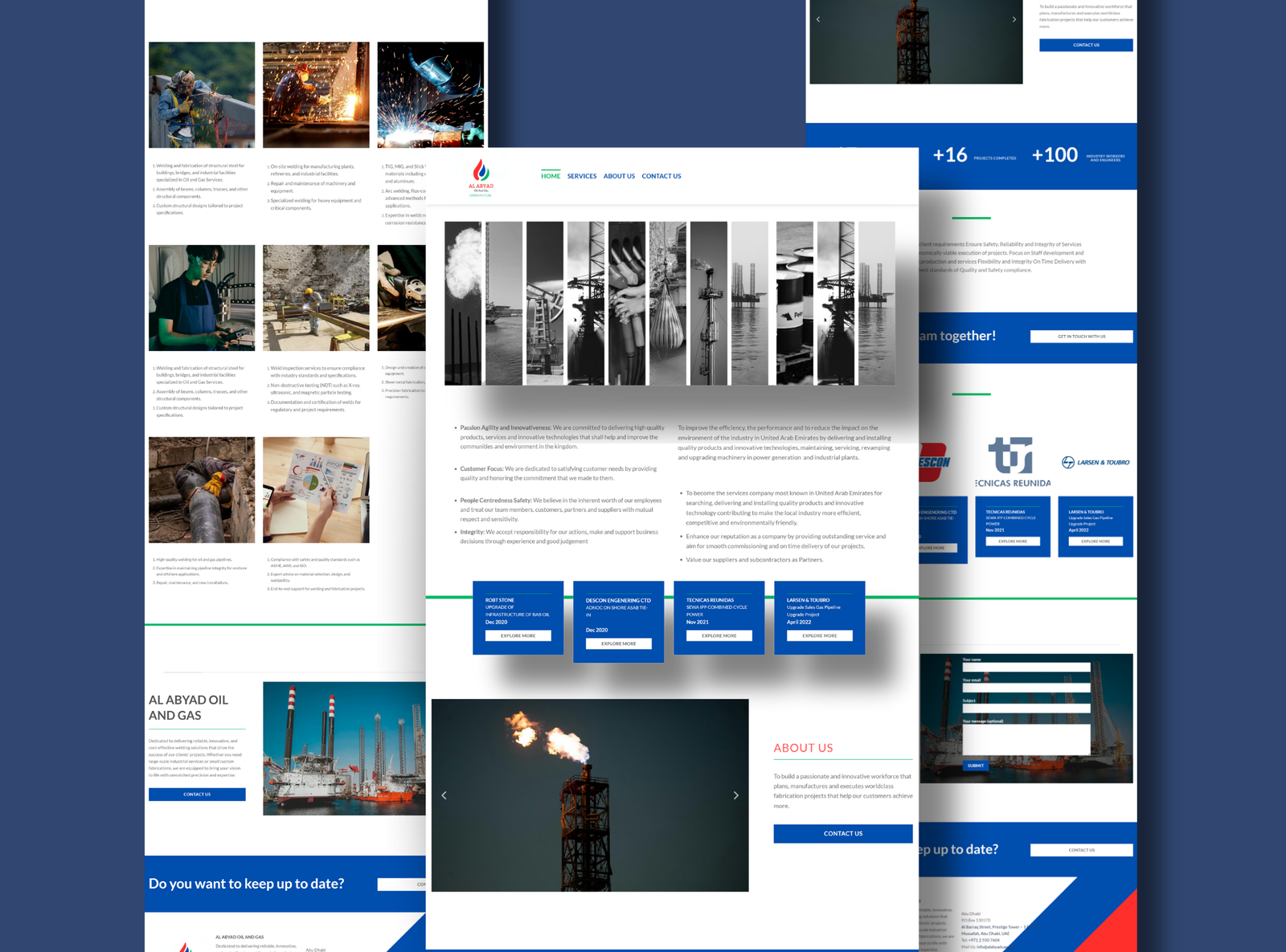Focus the Your name input field

pyautogui.click(x=1026, y=667)
